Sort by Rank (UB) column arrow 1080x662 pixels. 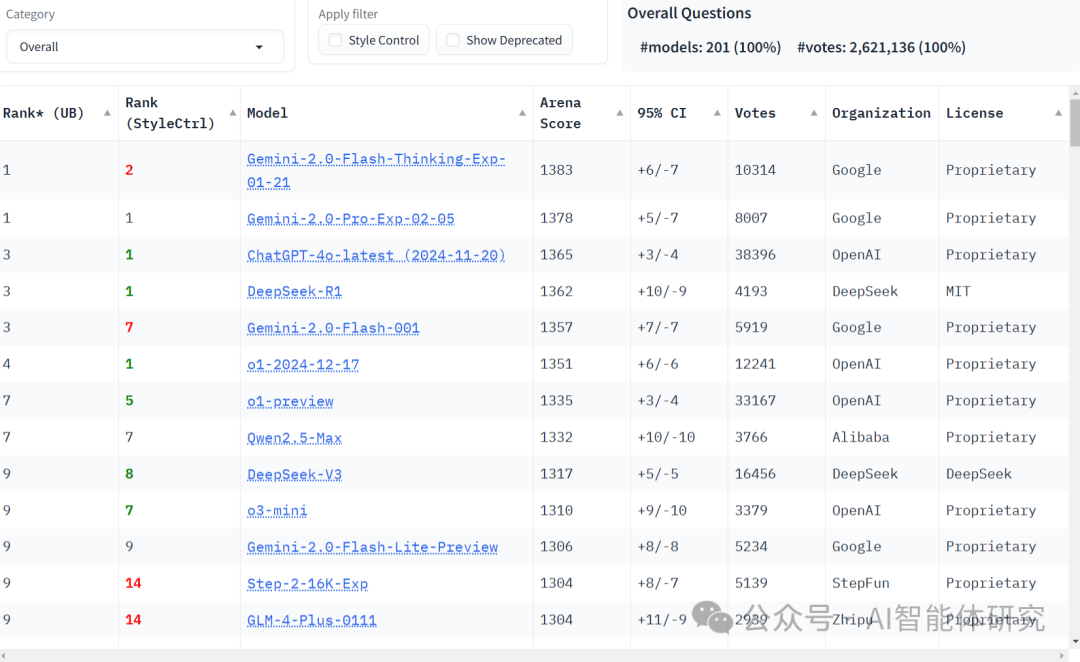(107, 113)
